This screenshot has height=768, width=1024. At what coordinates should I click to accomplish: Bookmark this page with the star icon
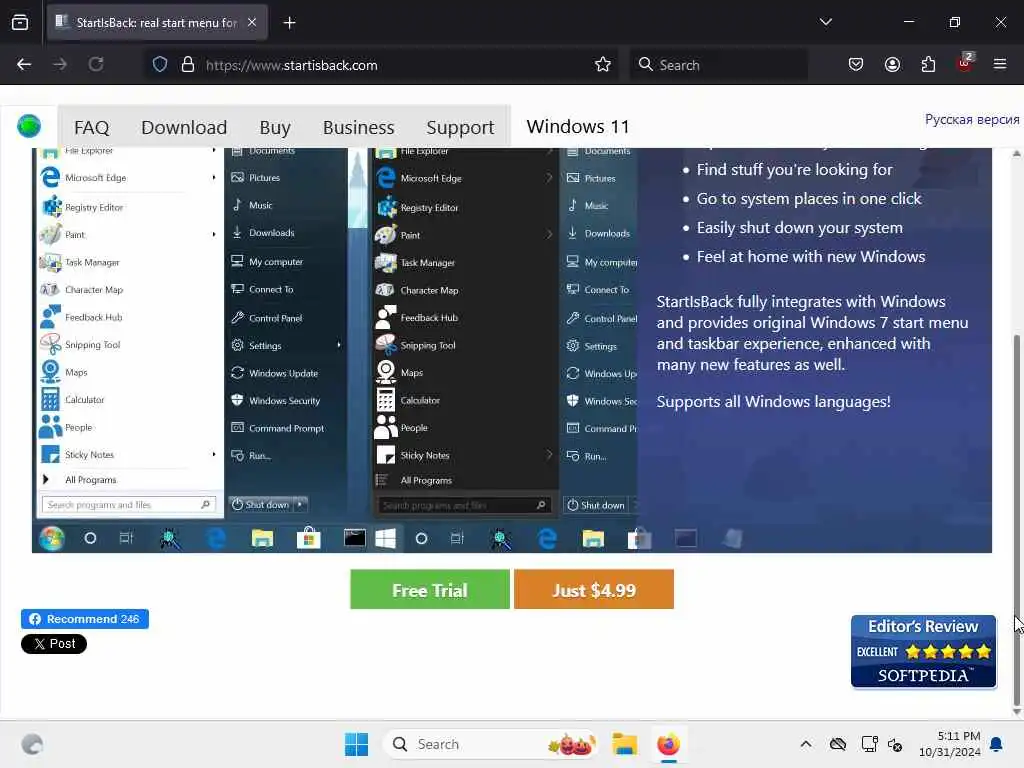point(603,65)
